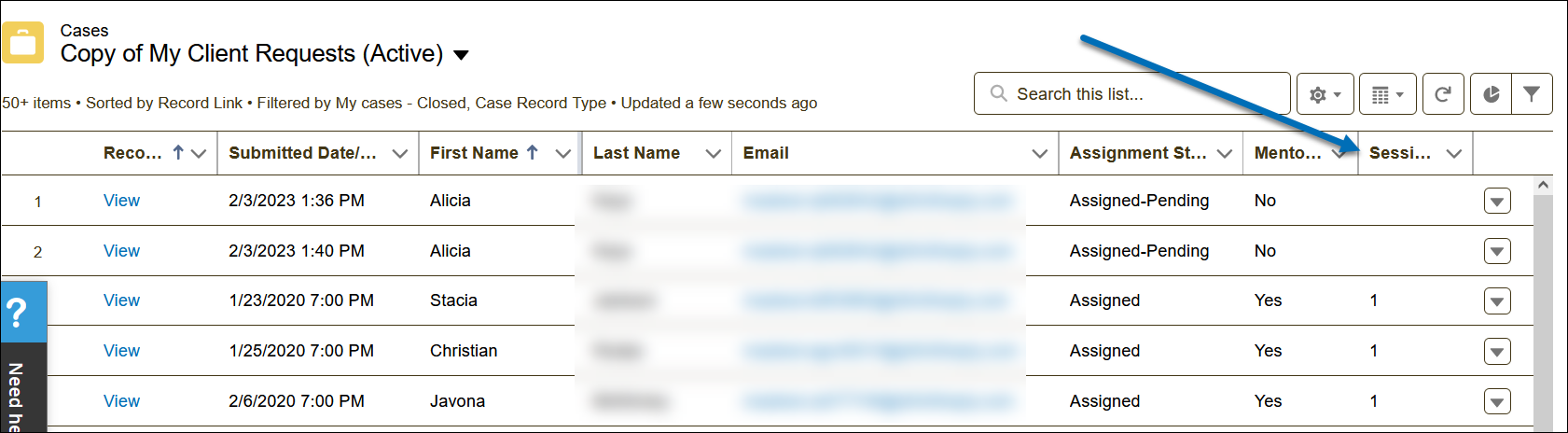Refresh the cases list

(1442, 94)
